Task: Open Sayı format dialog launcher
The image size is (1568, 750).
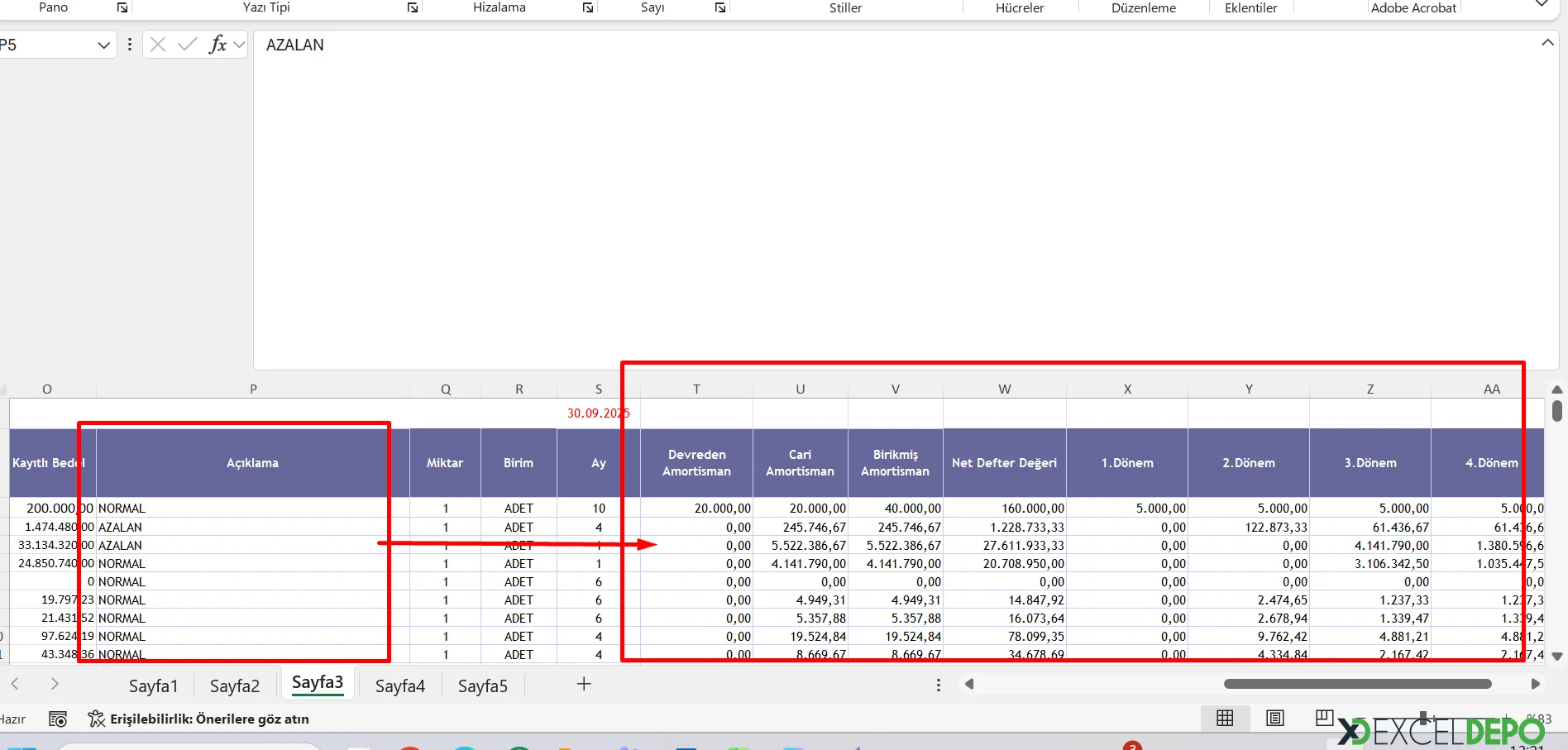Action: coord(720,7)
